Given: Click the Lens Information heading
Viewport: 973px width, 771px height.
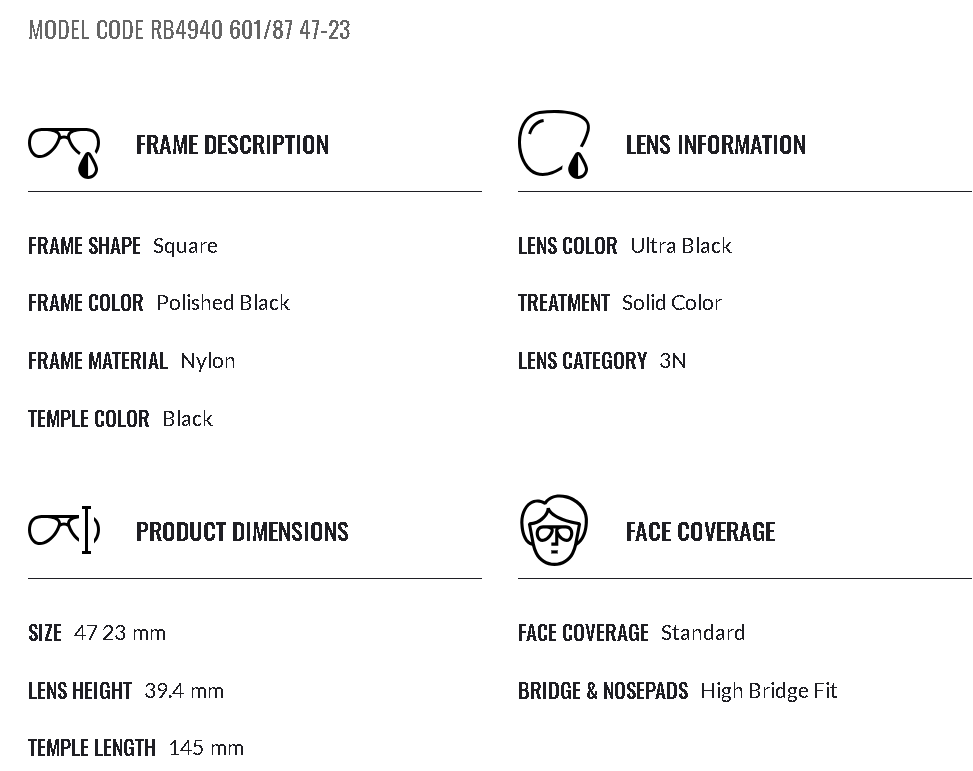Looking at the screenshot, I should [715, 145].
